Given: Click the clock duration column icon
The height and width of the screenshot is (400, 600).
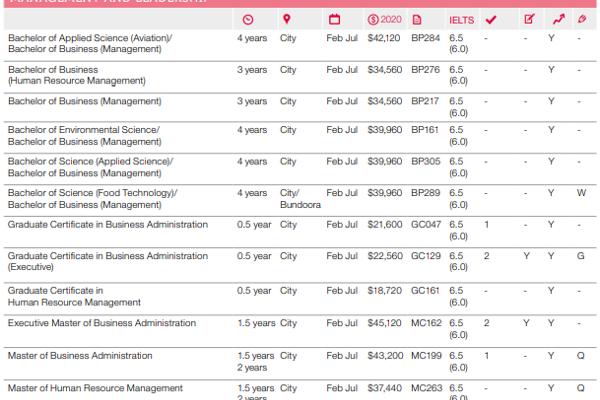Looking at the screenshot, I should point(248,19).
